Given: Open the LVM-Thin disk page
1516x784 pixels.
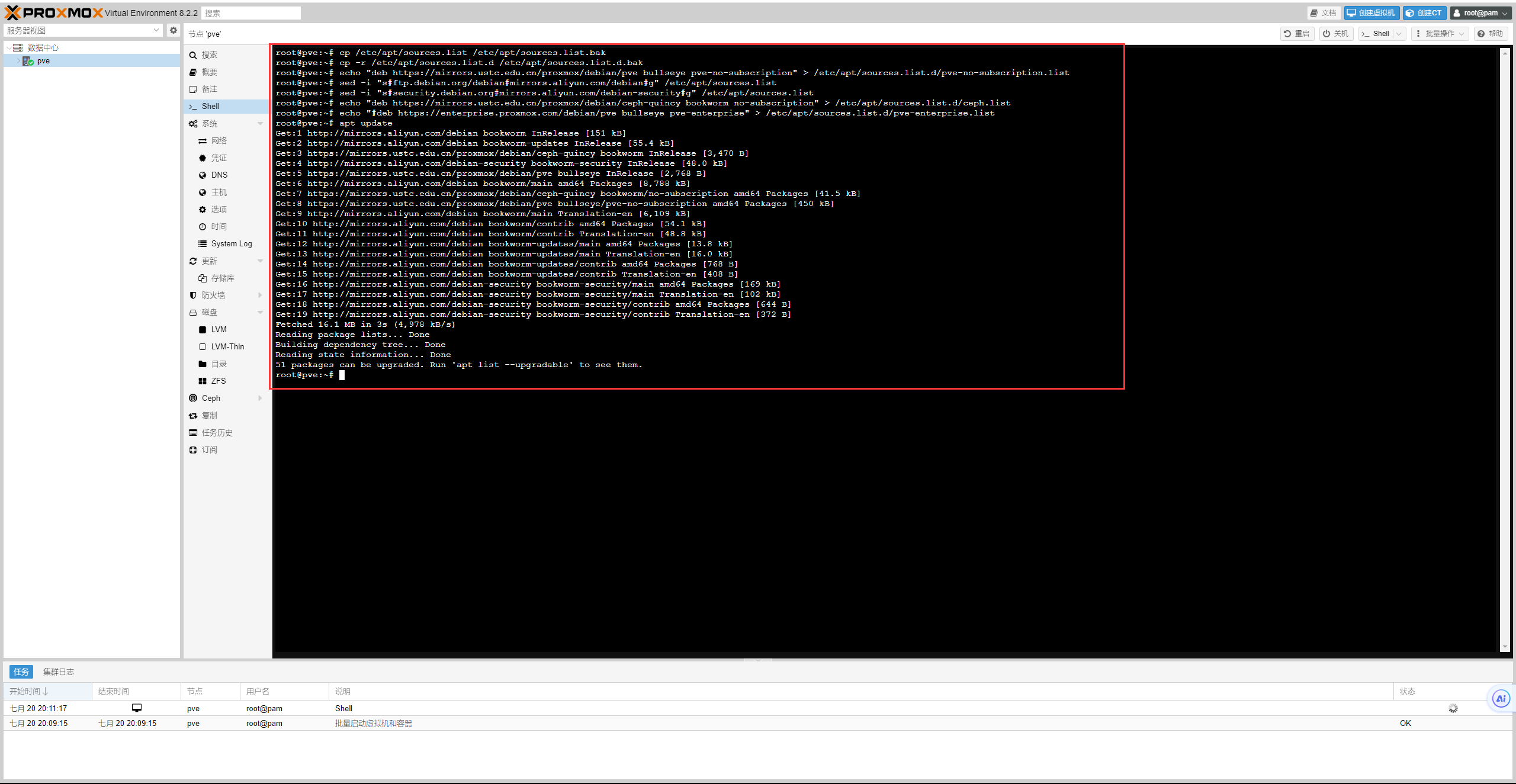Looking at the screenshot, I should coord(227,346).
